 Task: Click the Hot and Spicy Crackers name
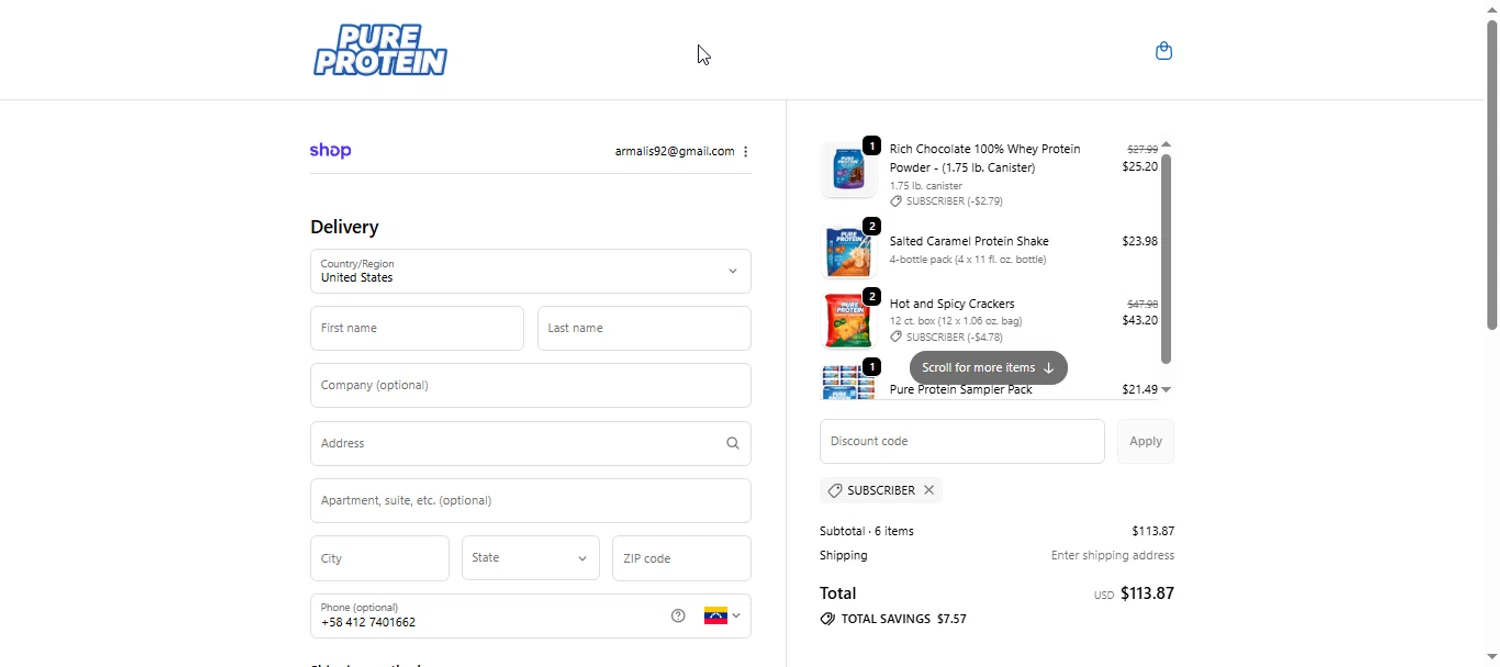click(x=952, y=304)
